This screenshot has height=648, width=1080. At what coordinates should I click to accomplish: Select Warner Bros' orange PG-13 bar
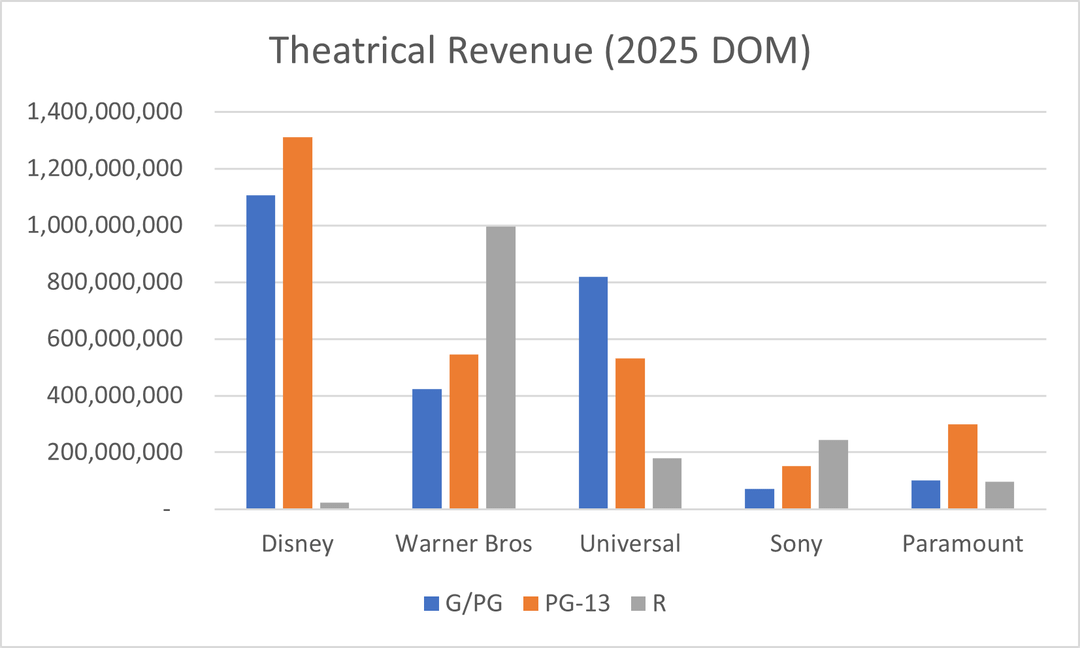pyautogui.click(x=464, y=432)
